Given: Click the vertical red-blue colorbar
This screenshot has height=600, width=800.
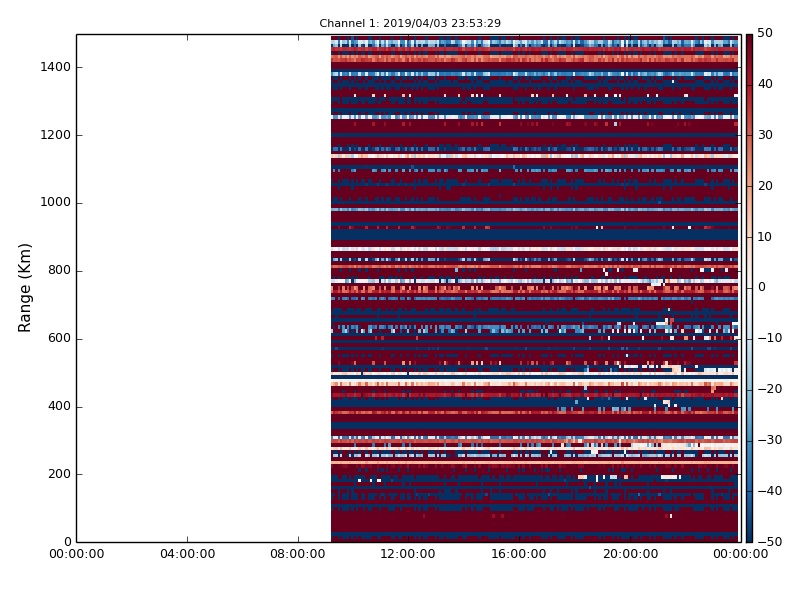Looking at the screenshot, I should pyautogui.click(x=749, y=288).
